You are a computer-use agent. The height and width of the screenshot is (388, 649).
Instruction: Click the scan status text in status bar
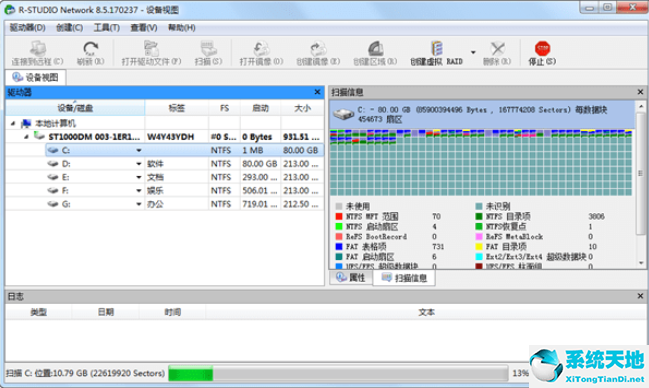(85, 373)
